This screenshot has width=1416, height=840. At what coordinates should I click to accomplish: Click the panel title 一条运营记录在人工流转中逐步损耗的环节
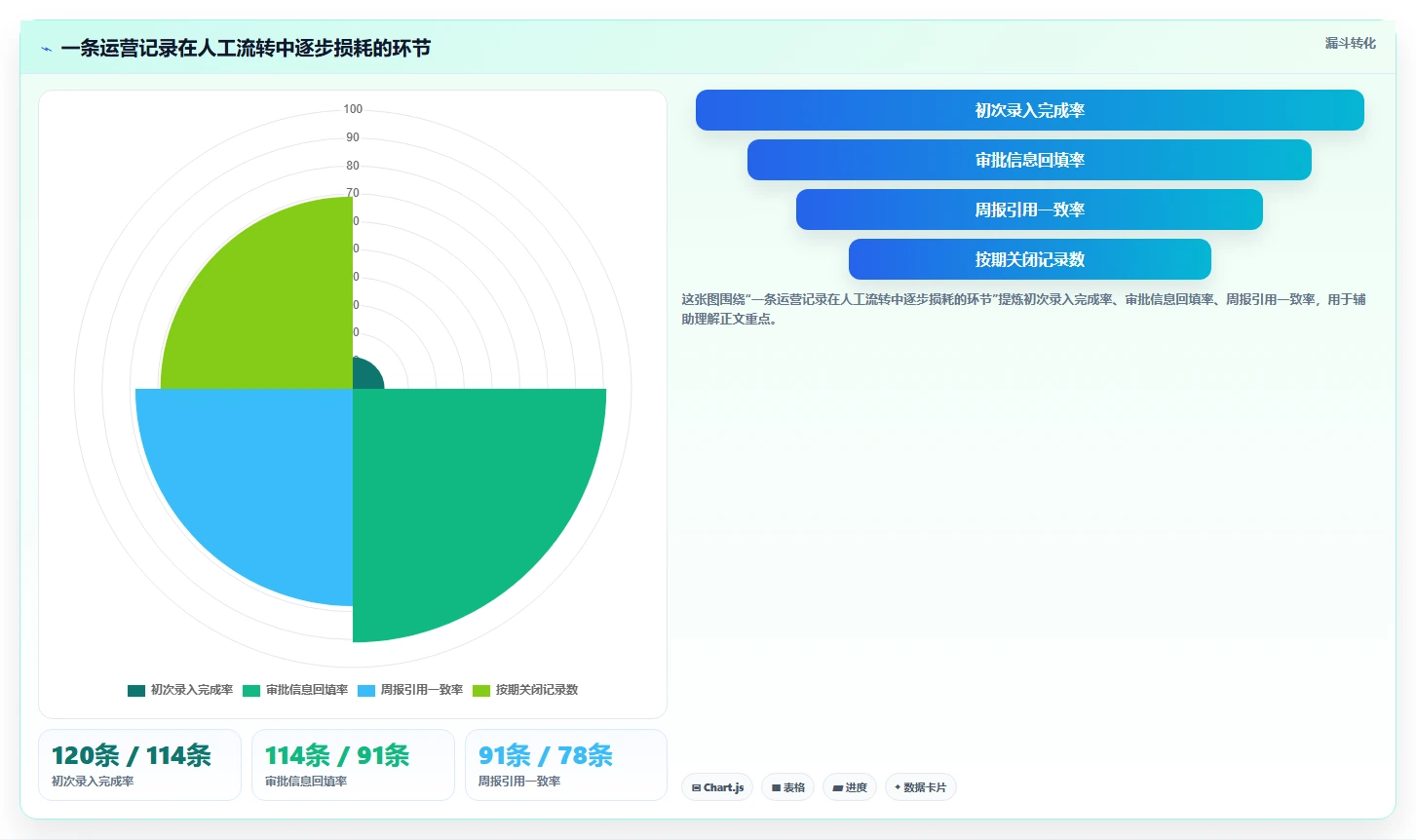click(246, 49)
